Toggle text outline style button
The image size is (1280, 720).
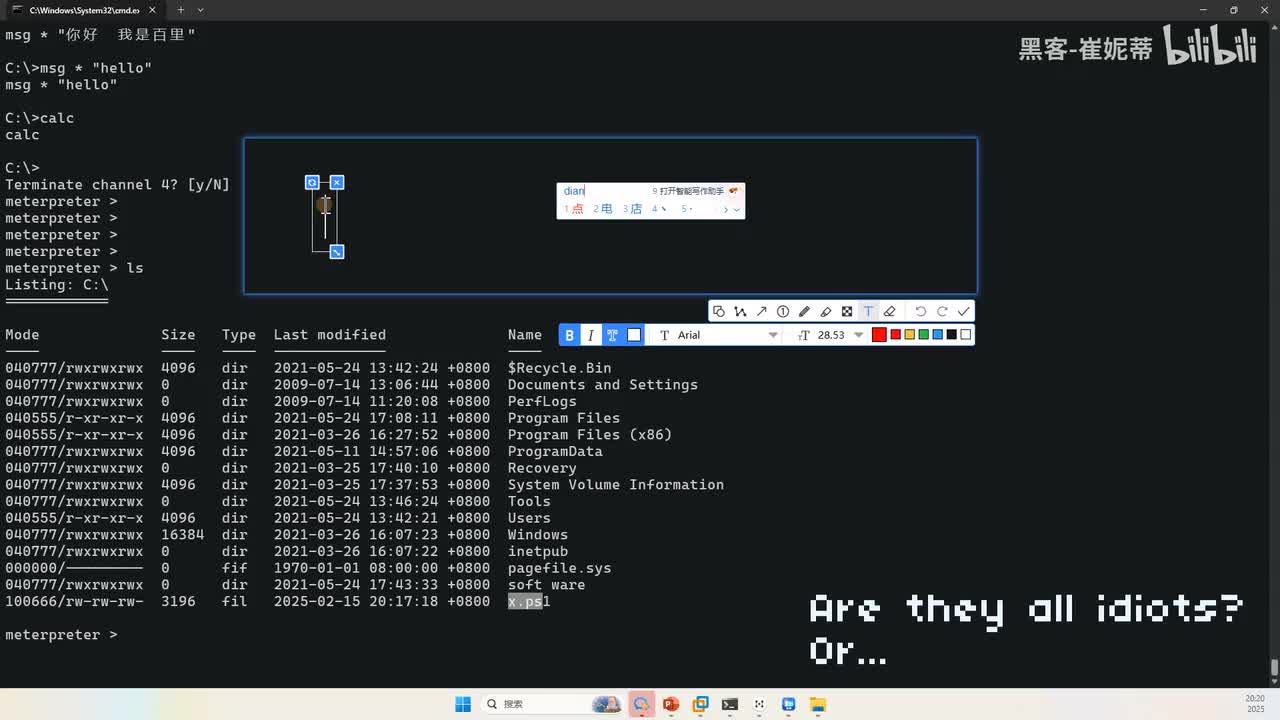(612, 335)
